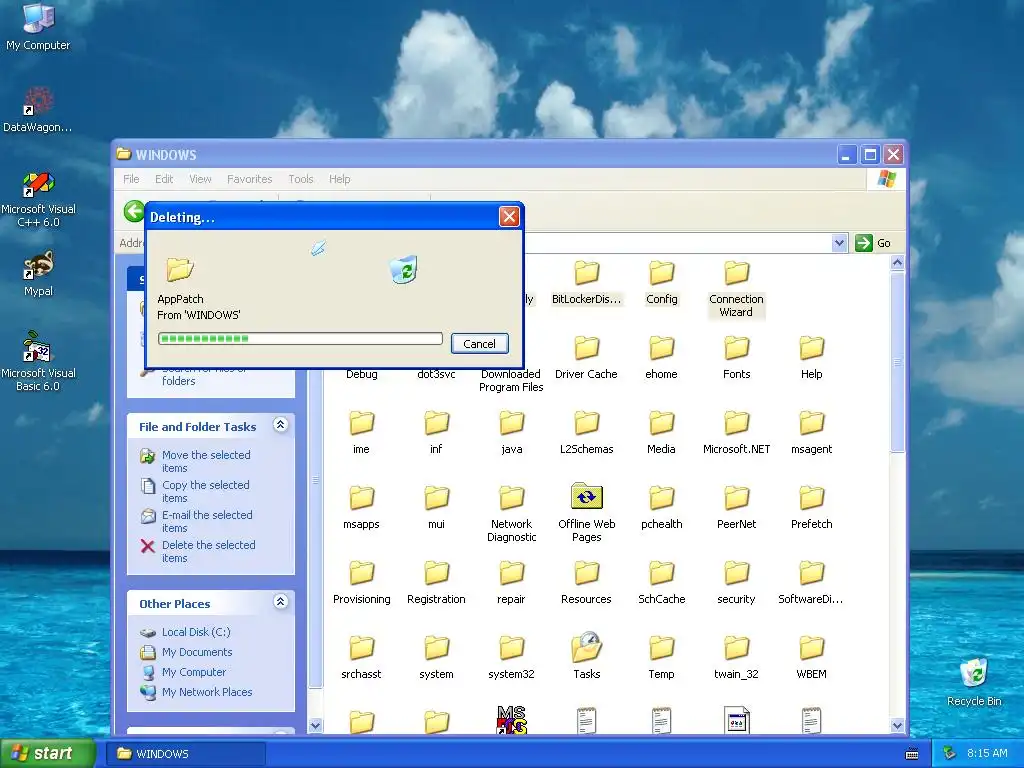Select the Offline Web Pages folder
1024x768 pixels.
tap(586, 513)
